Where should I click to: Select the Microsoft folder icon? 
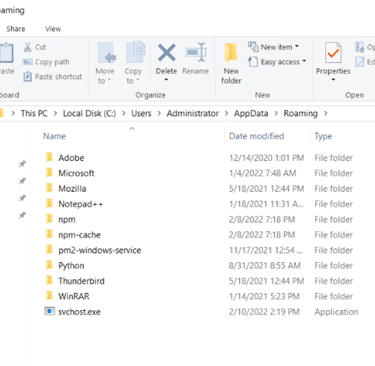coord(49,172)
